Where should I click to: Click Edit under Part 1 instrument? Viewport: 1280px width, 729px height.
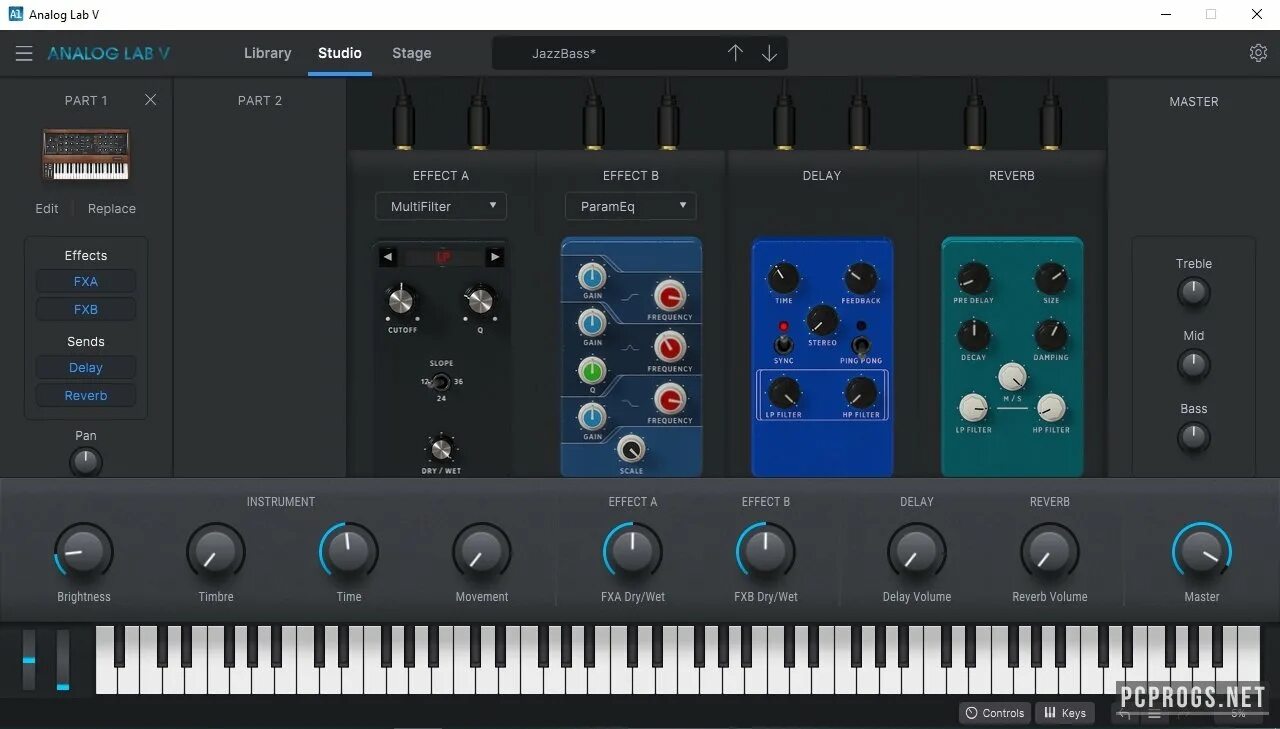click(47, 208)
